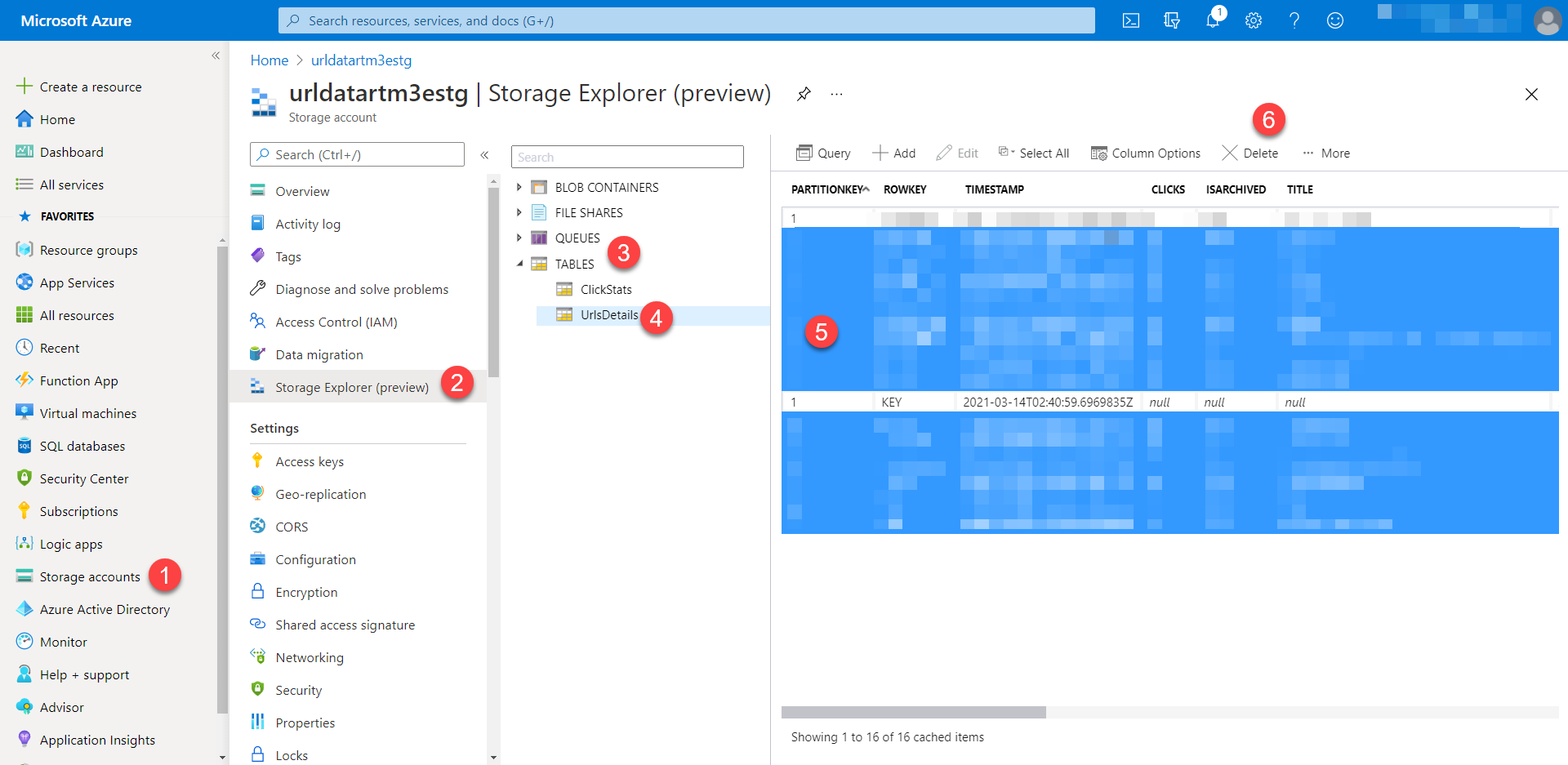Viewport: 1568px width, 765px height.
Task: Open the portal settings gear
Action: [1253, 20]
